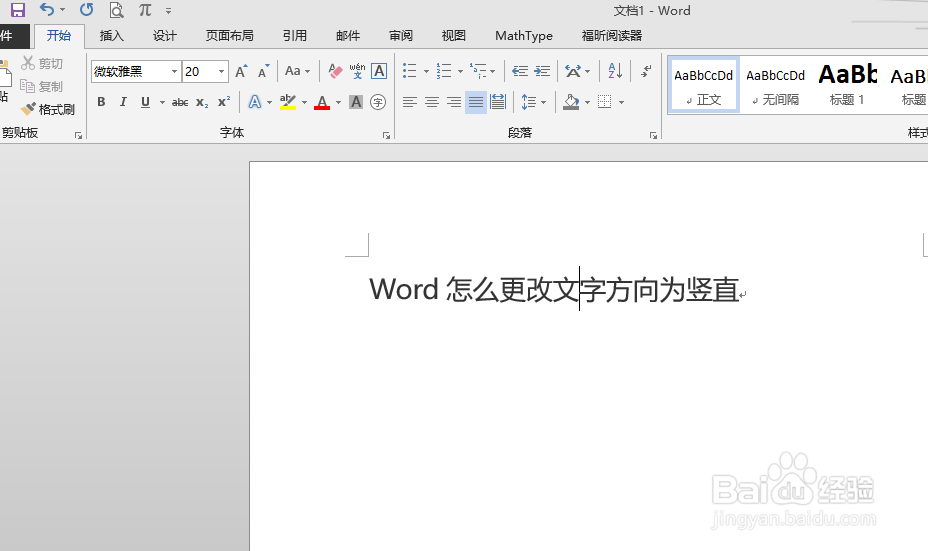Center the text
The image size is (928, 551).
click(x=432, y=102)
